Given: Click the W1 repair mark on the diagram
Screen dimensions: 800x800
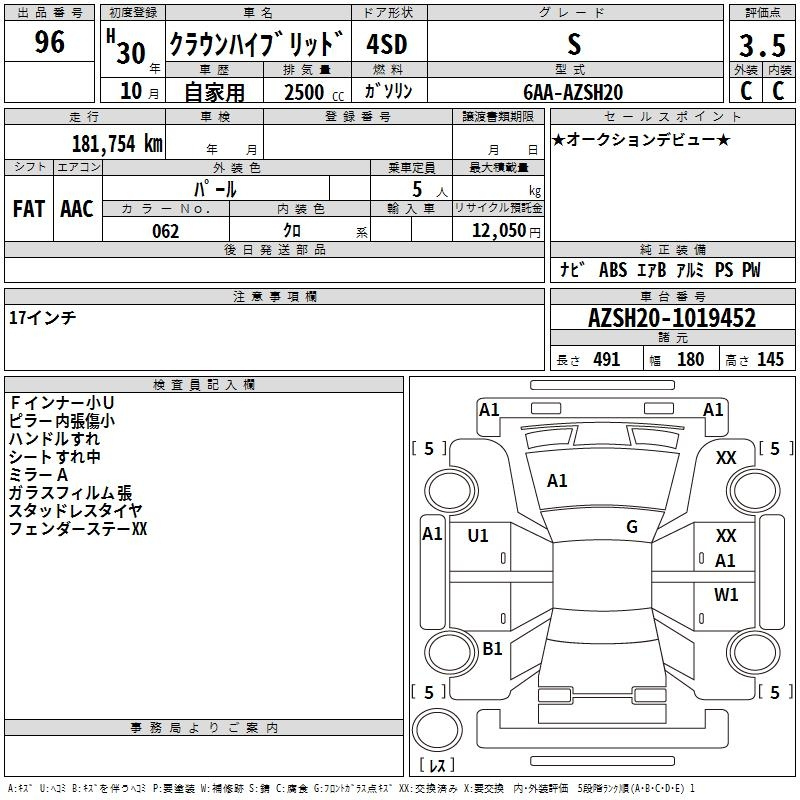Looking at the screenshot, I should pos(726,595).
